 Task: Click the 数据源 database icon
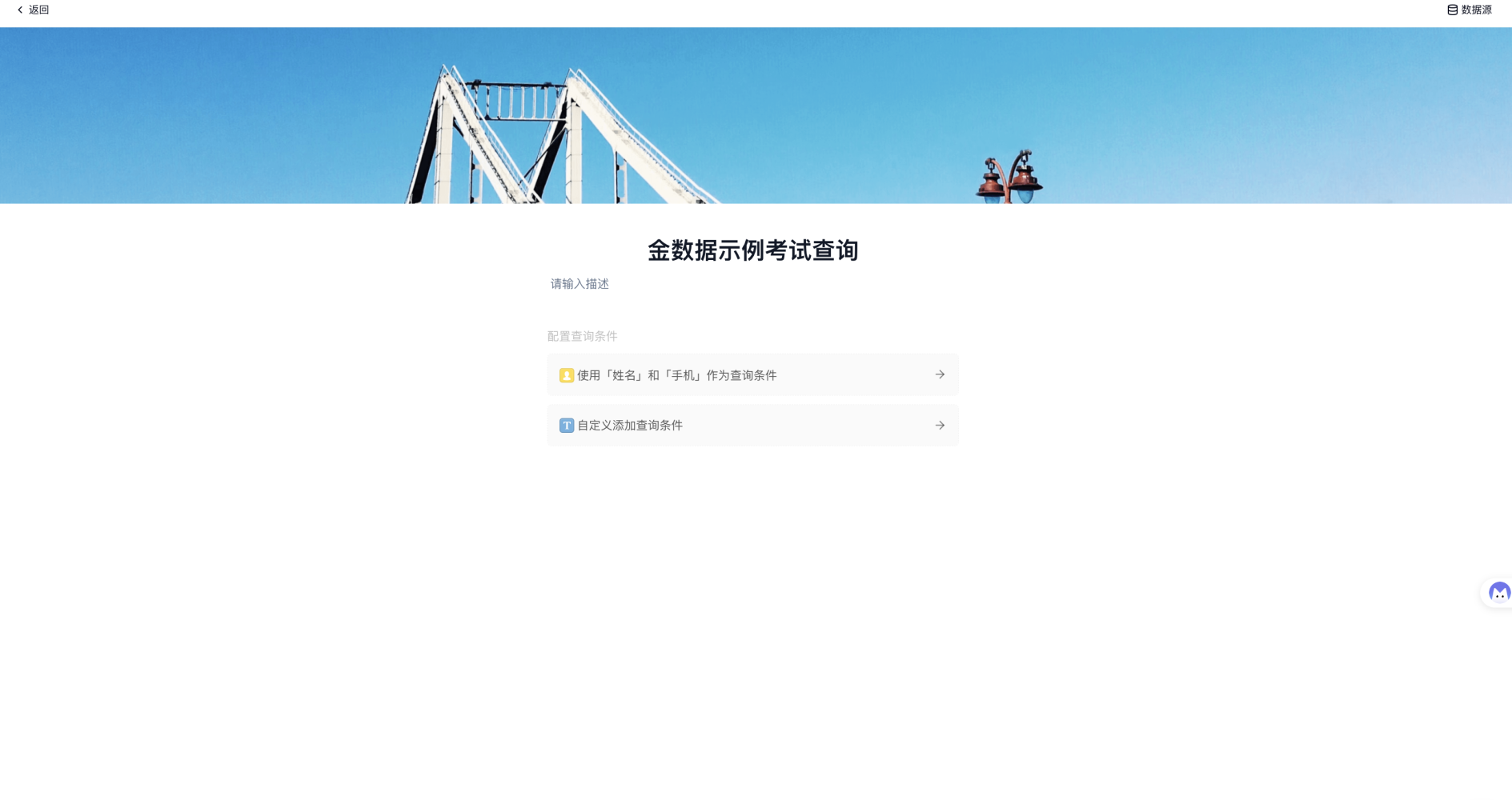(1452, 10)
